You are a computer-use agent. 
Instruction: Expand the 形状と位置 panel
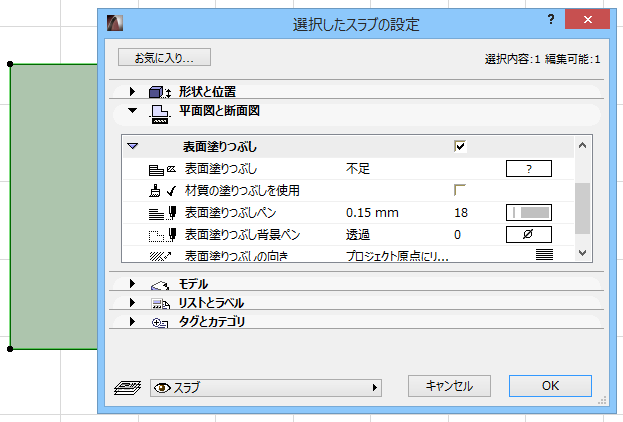[132, 91]
